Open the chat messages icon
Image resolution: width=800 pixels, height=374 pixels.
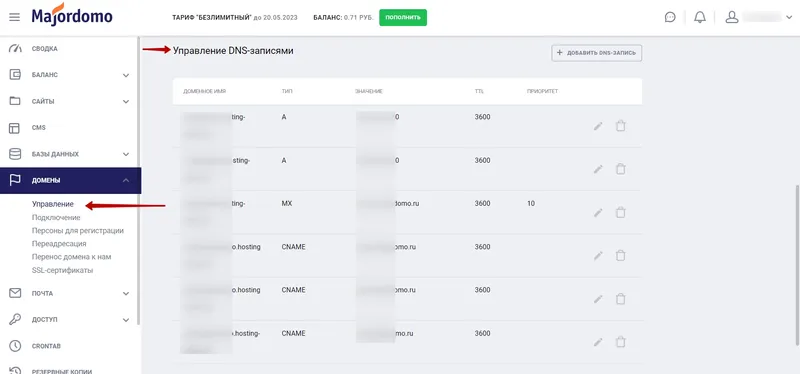point(670,17)
